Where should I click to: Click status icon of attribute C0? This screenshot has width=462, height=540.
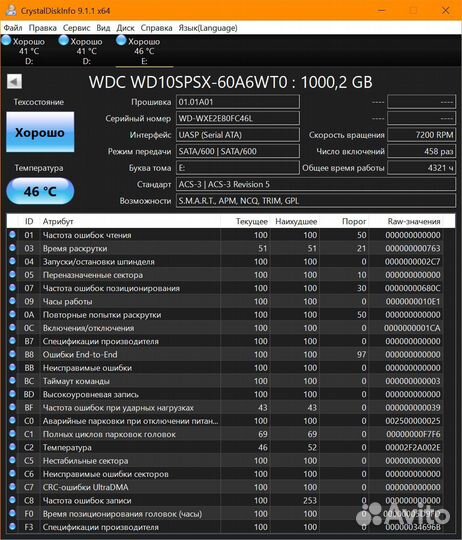[x=12, y=420]
